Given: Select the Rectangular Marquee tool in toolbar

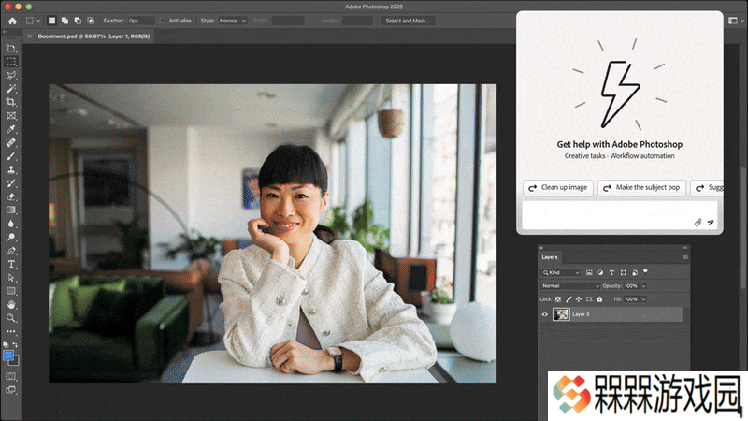Looking at the screenshot, I should coord(11,62).
